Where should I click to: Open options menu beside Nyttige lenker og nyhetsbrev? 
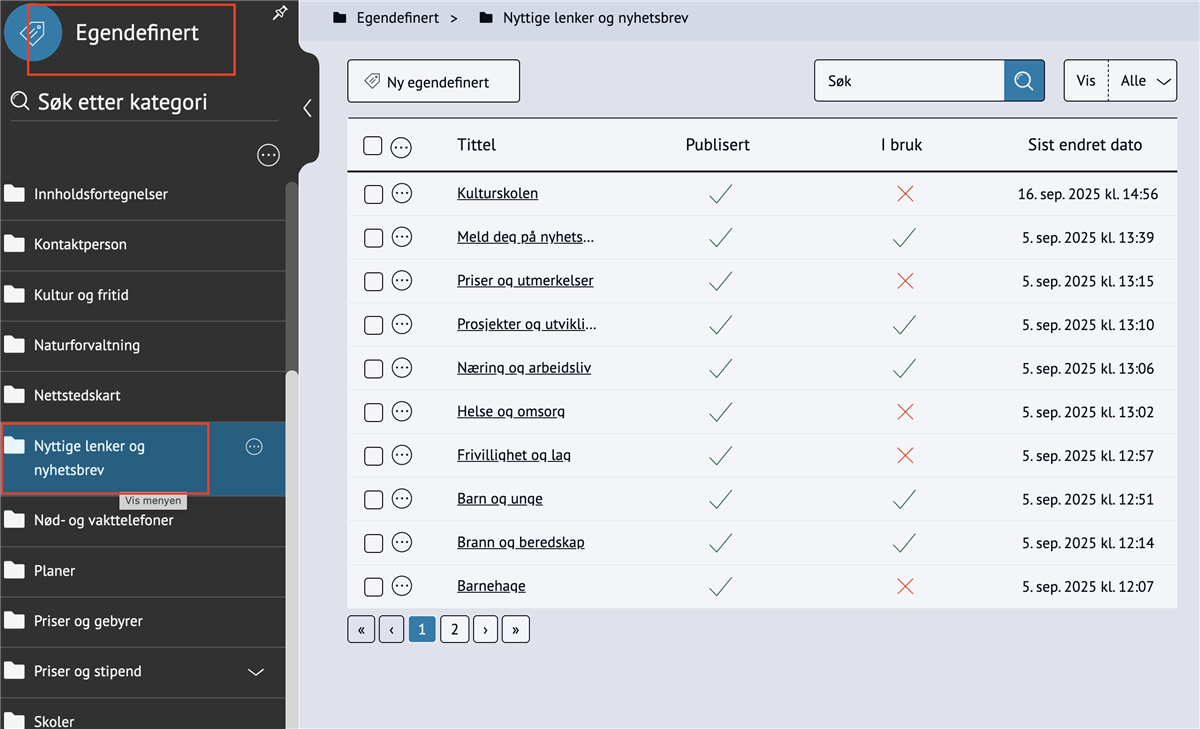point(254,447)
